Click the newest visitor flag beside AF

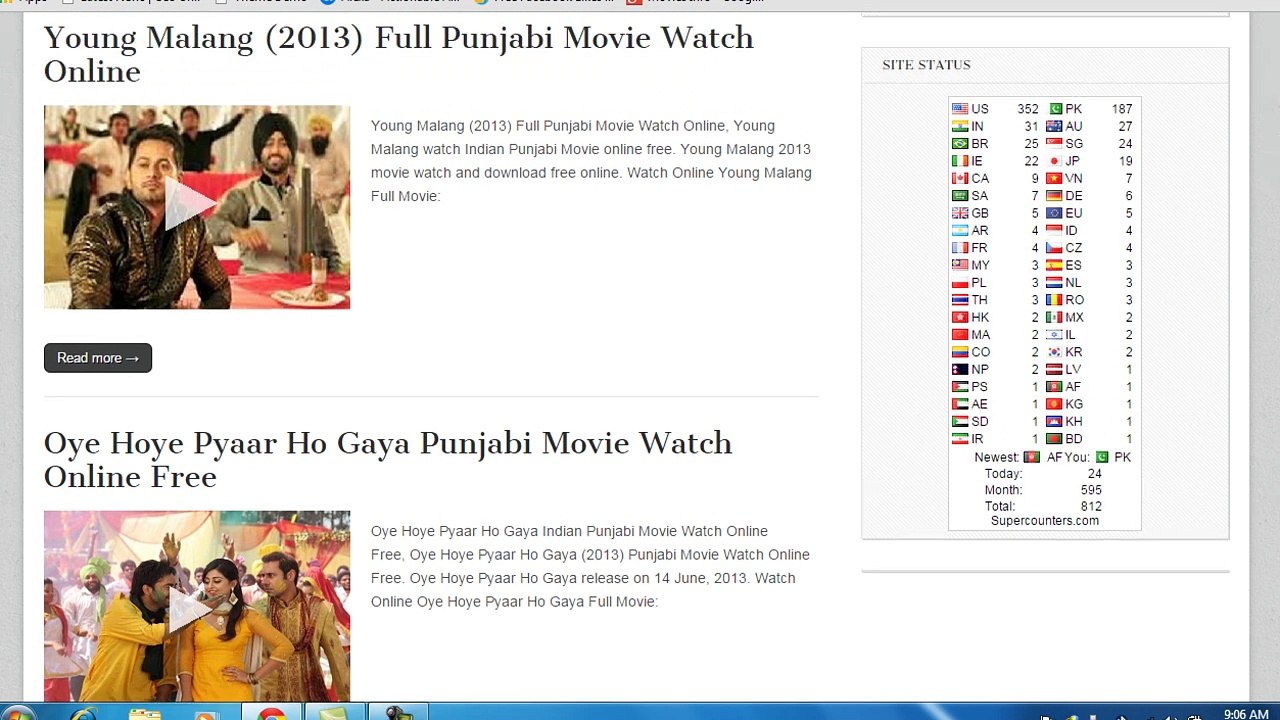1032,457
